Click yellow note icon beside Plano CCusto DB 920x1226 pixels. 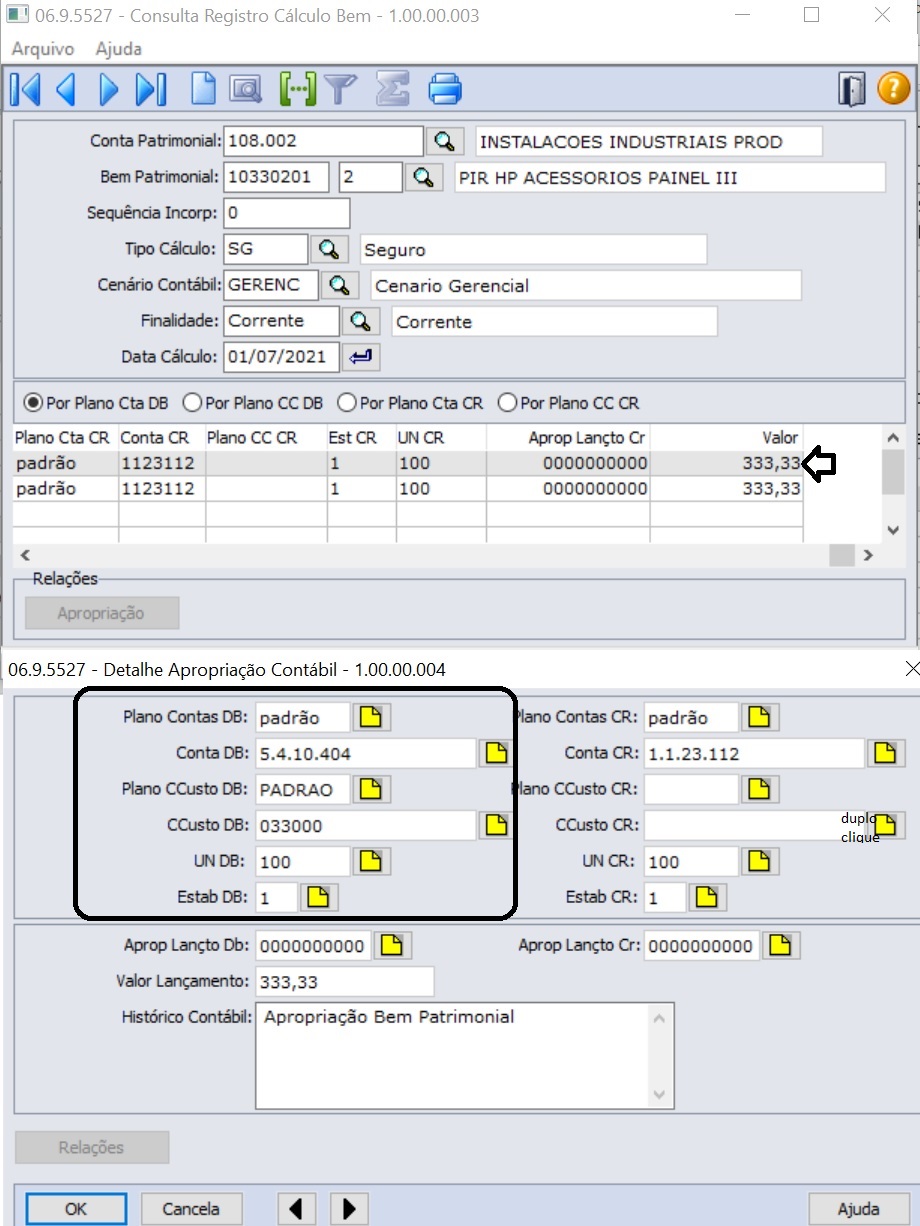(372, 789)
